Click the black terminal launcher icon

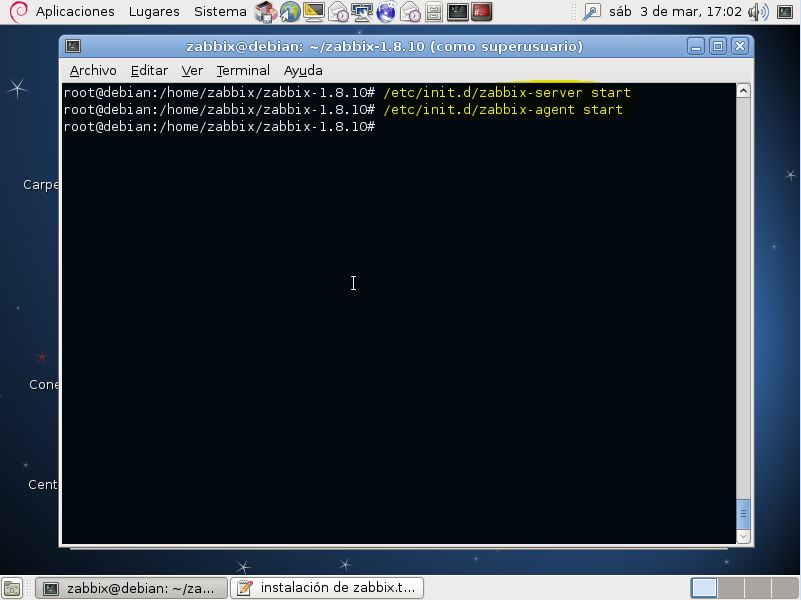[457, 12]
